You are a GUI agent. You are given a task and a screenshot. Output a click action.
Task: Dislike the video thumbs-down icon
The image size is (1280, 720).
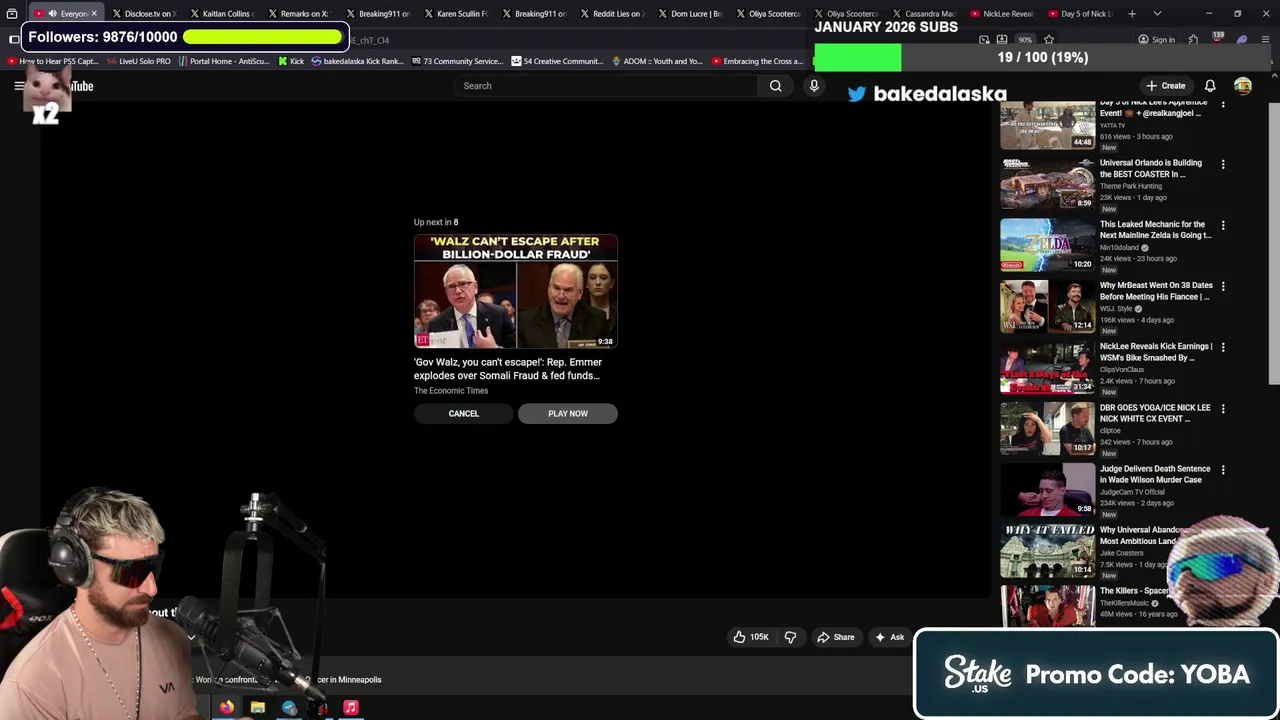coord(790,637)
